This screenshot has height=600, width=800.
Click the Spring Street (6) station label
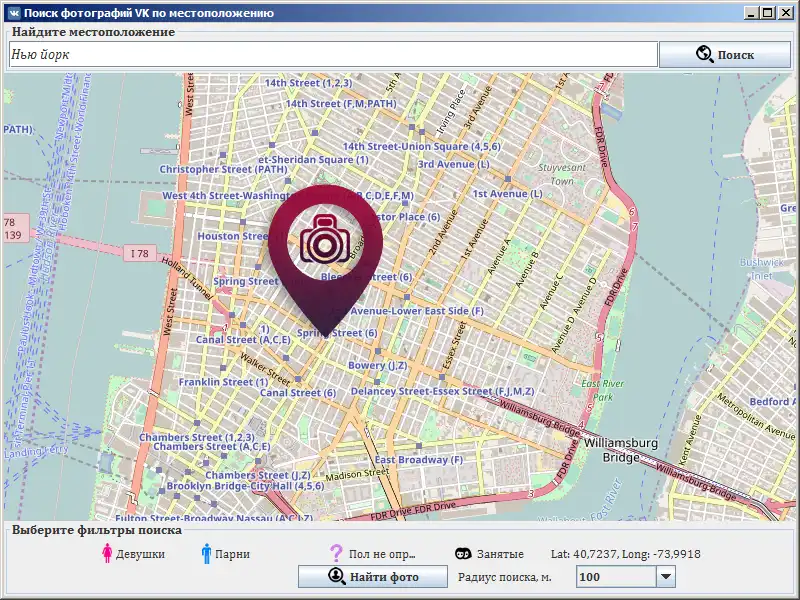tap(337, 333)
